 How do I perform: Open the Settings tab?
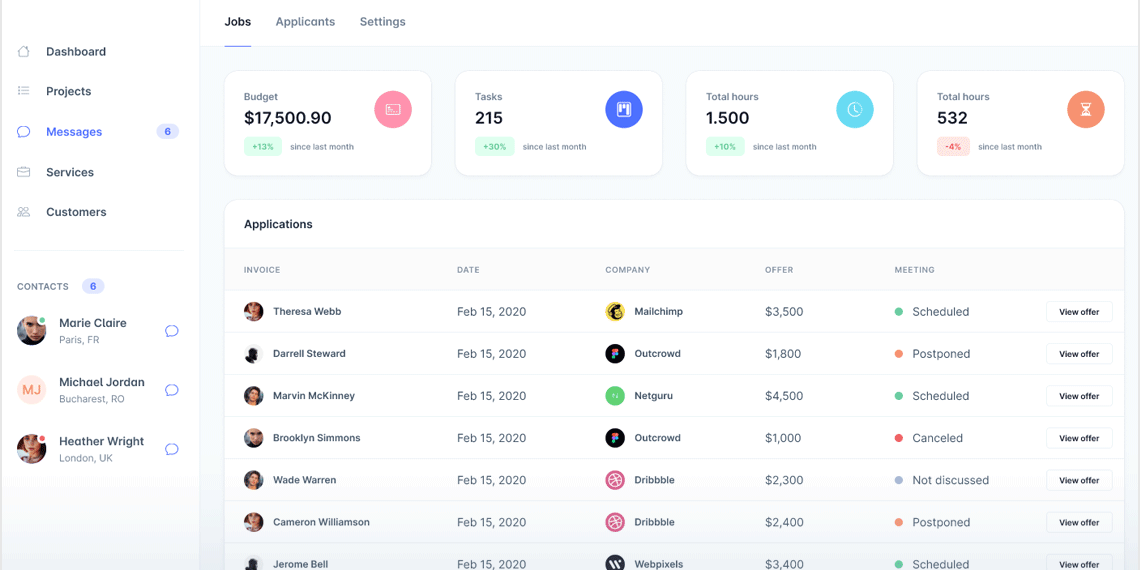coord(383,22)
